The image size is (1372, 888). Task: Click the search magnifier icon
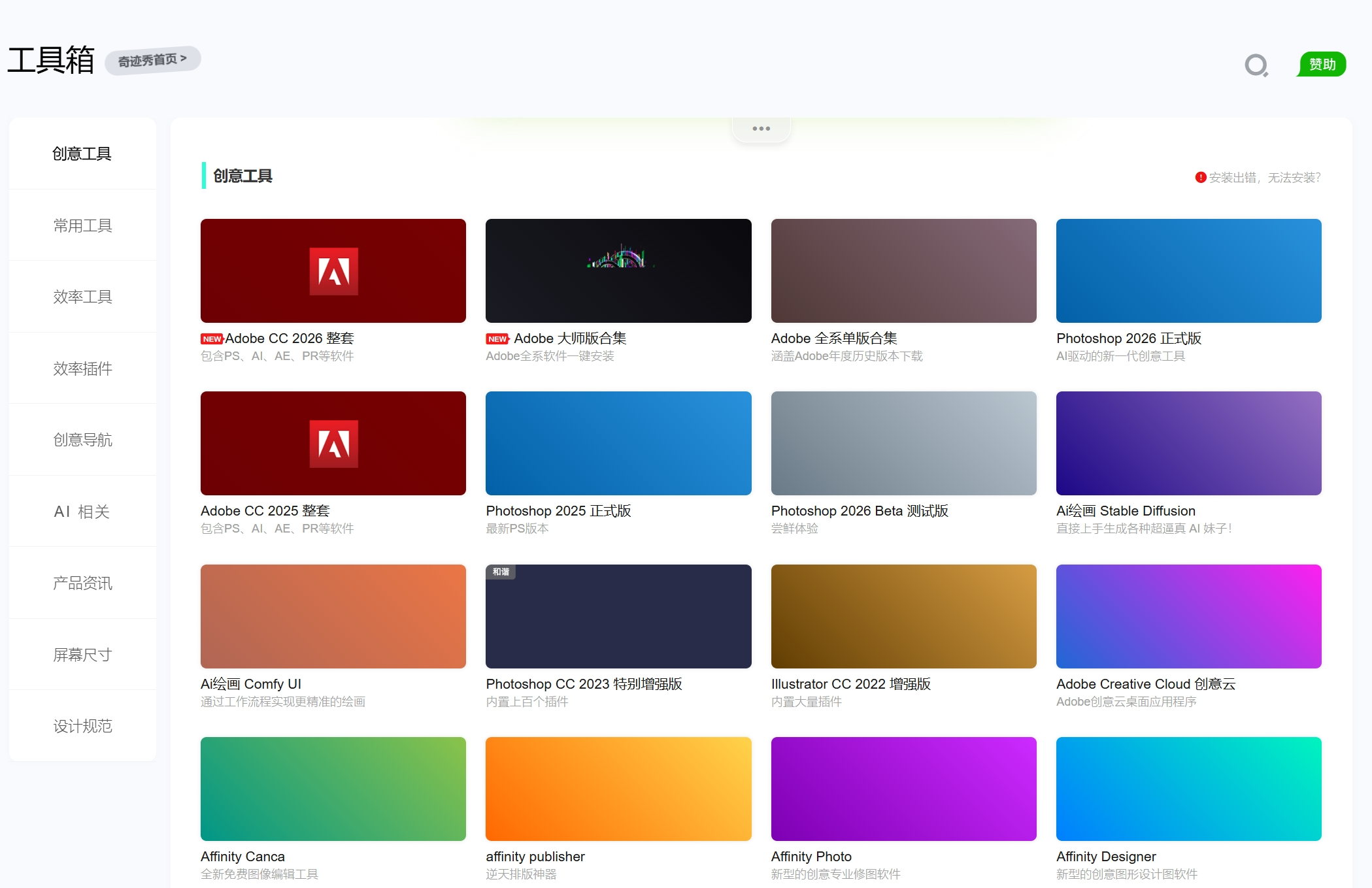click(x=1256, y=65)
